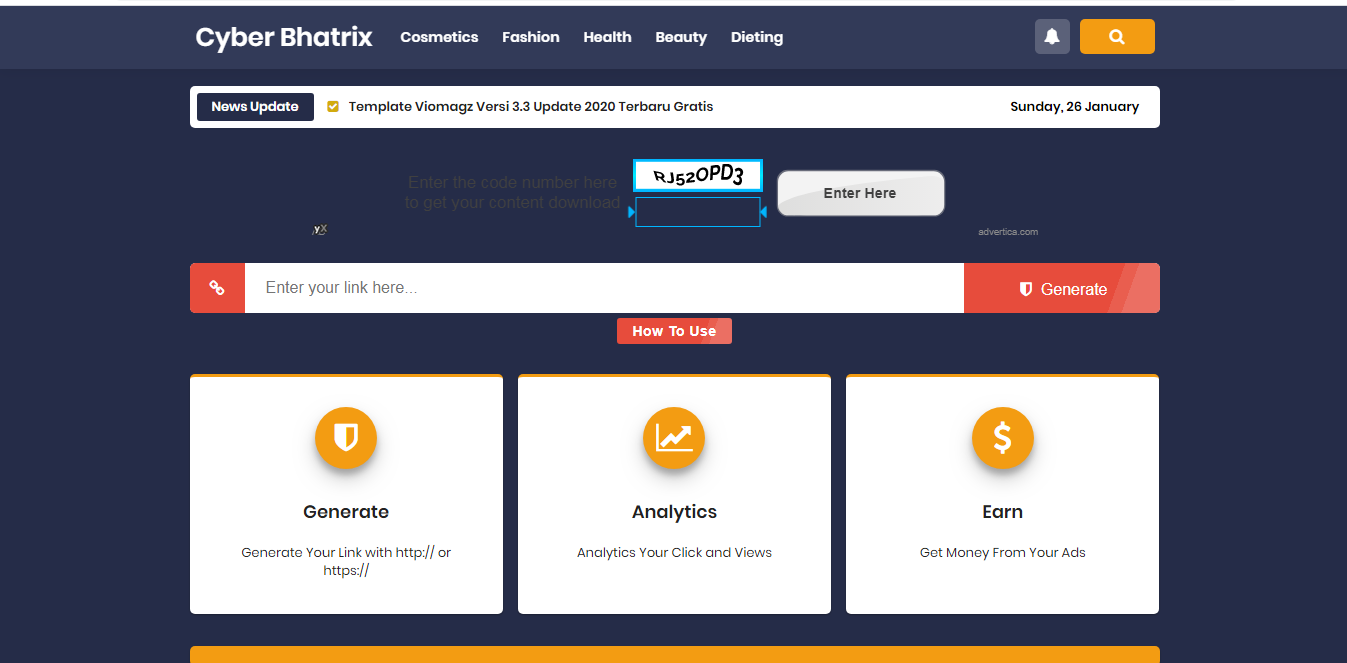This screenshot has width=1347, height=663.
Task: Click the shield icon on the Generate card
Action: tap(346, 438)
